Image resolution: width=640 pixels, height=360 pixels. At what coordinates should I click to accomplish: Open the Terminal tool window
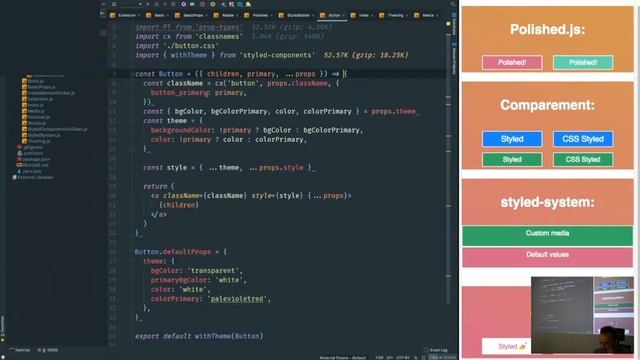20,350
